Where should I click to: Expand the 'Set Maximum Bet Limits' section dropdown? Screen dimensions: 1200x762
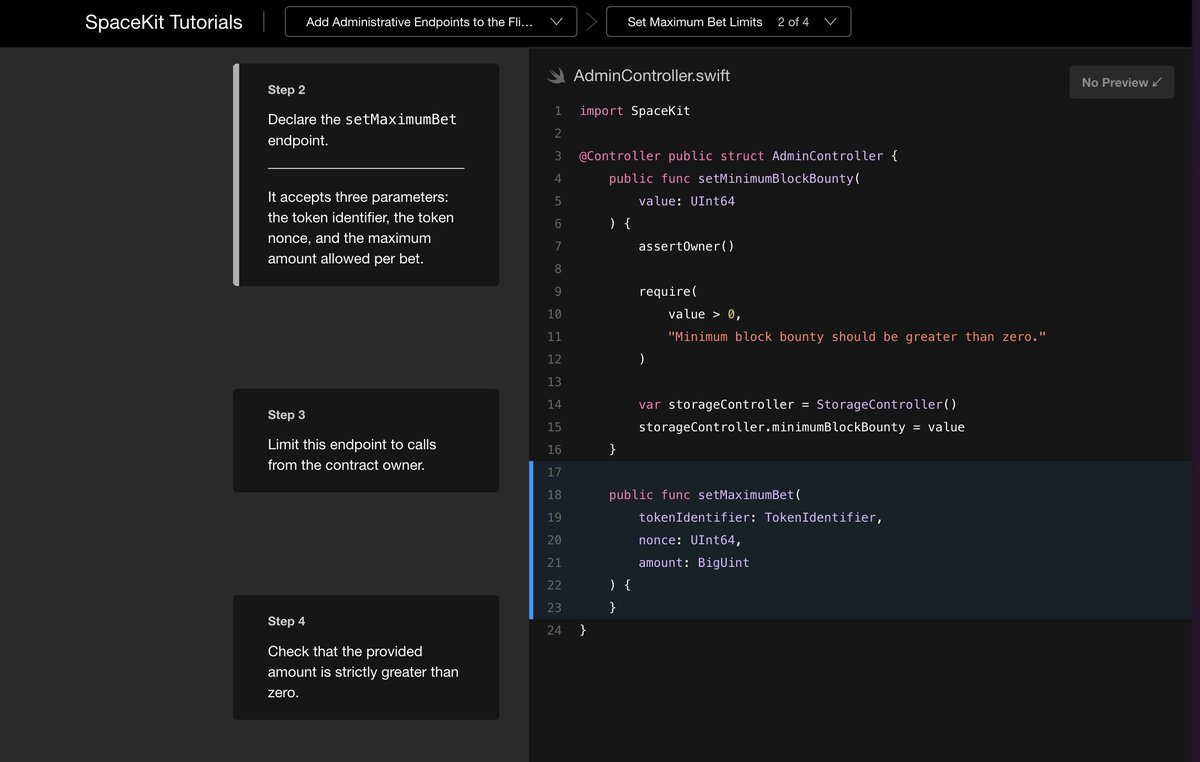click(x=729, y=22)
